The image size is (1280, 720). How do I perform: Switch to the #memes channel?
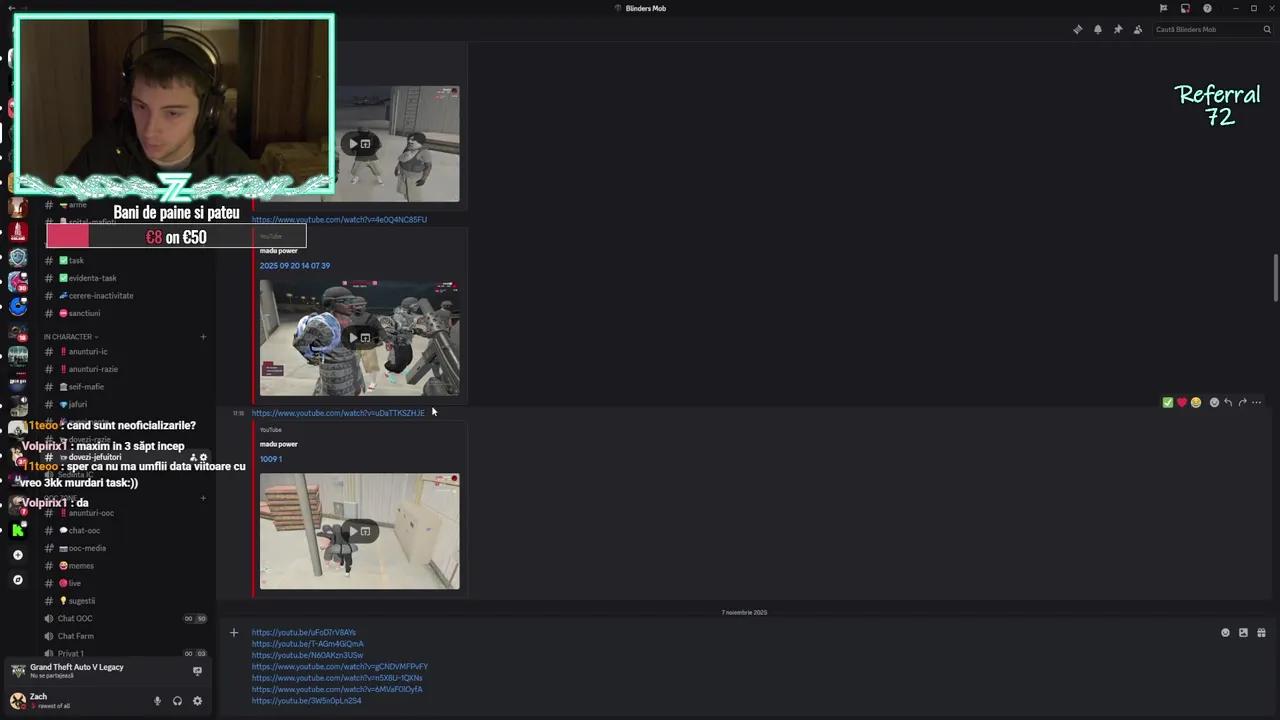pos(80,565)
